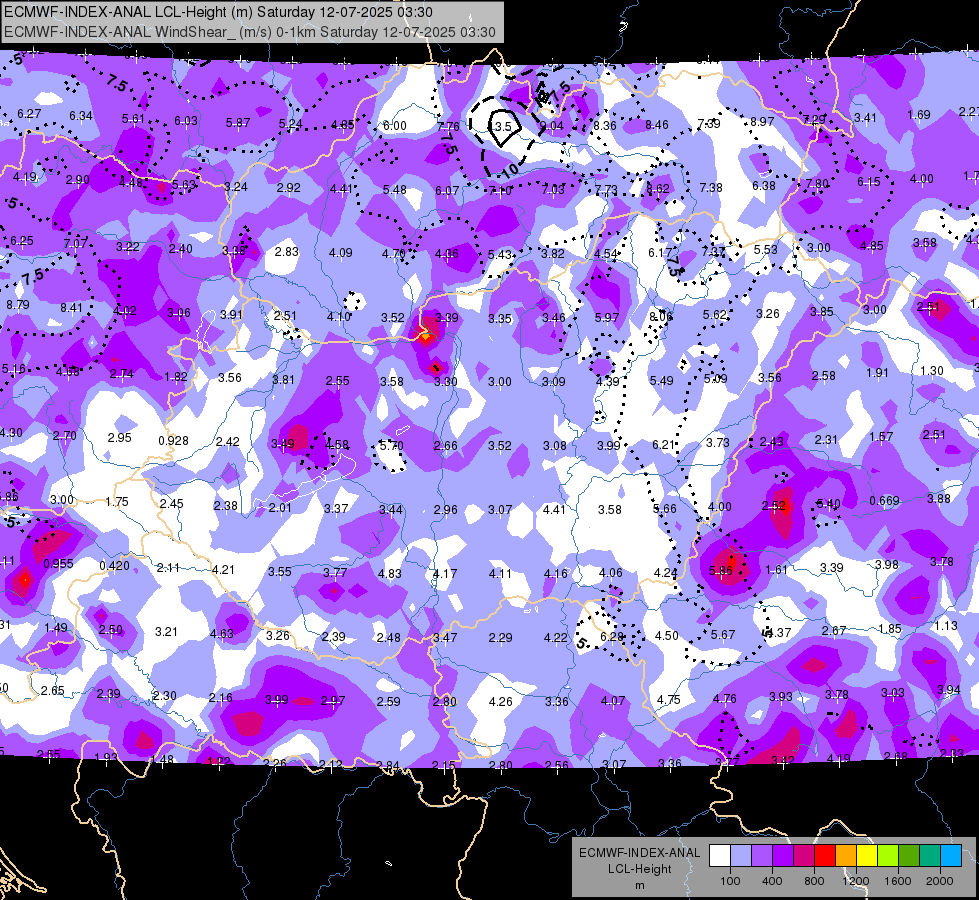The width and height of the screenshot is (979, 900).
Task: Click the wind shear value '5.87'
Action: pyautogui.click(x=238, y=123)
